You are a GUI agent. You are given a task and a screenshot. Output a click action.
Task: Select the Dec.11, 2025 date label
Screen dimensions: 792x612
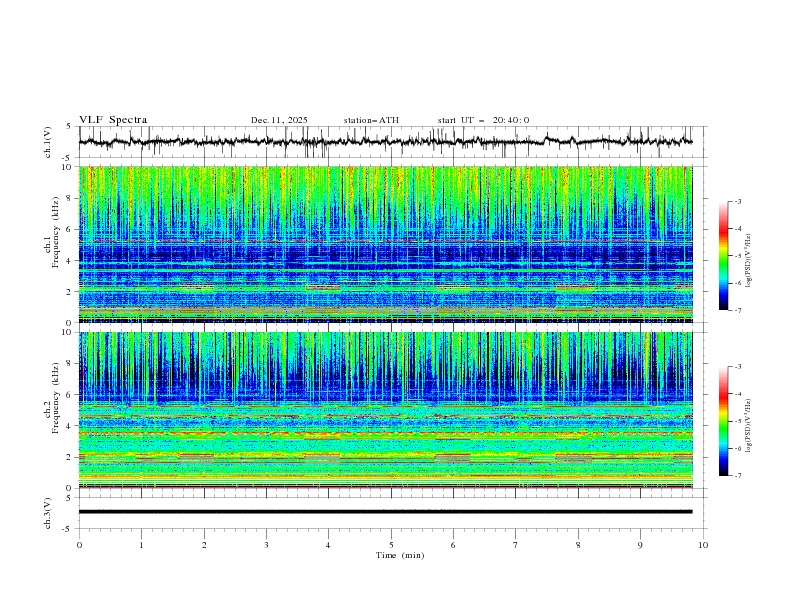(279, 120)
